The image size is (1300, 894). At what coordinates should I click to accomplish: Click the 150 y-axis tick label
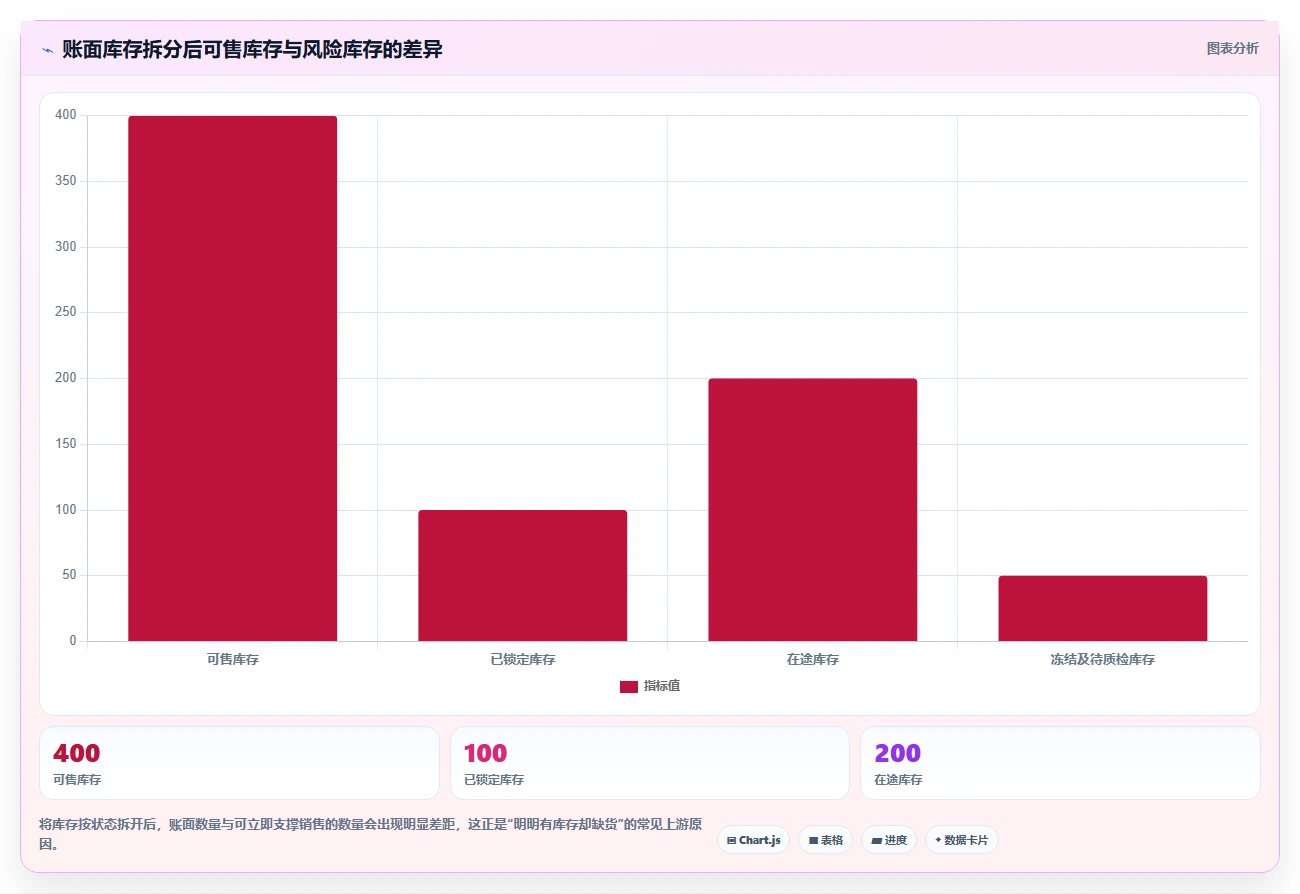coord(66,444)
